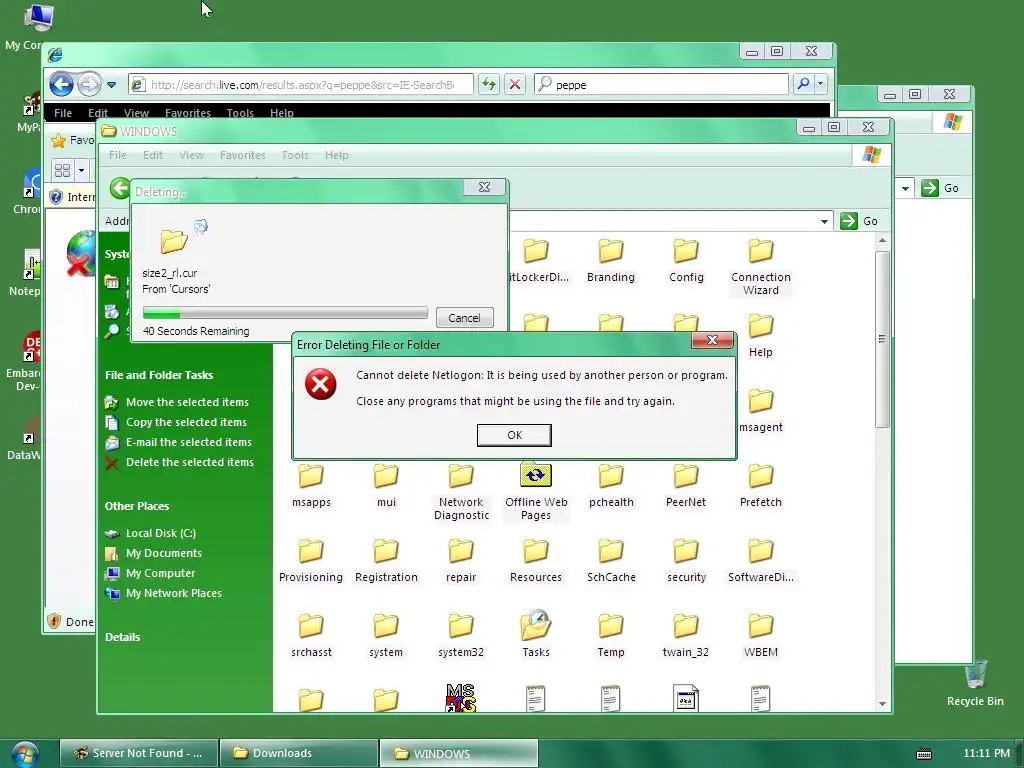
Task: Select the SchCache folder
Action: tap(611, 561)
